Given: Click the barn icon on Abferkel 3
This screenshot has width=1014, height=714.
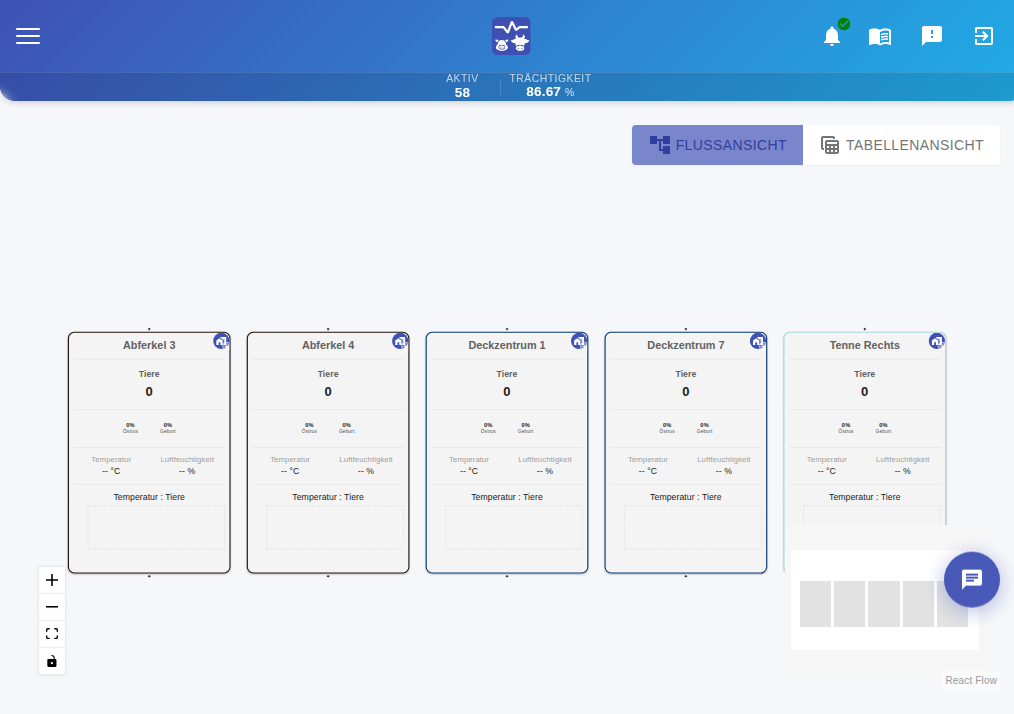Looking at the screenshot, I should [x=221, y=341].
